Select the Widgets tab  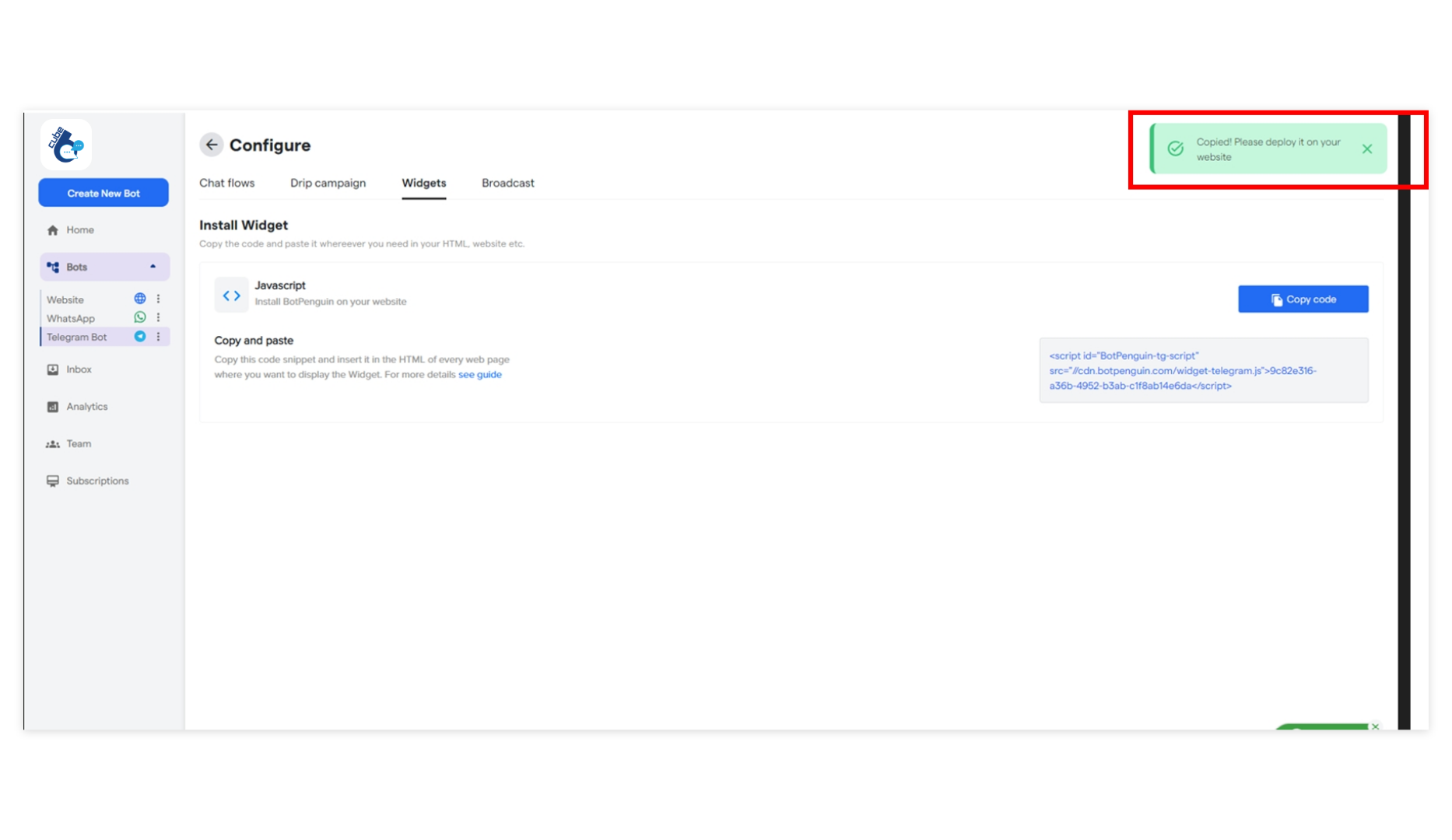click(x=424, y=184)
